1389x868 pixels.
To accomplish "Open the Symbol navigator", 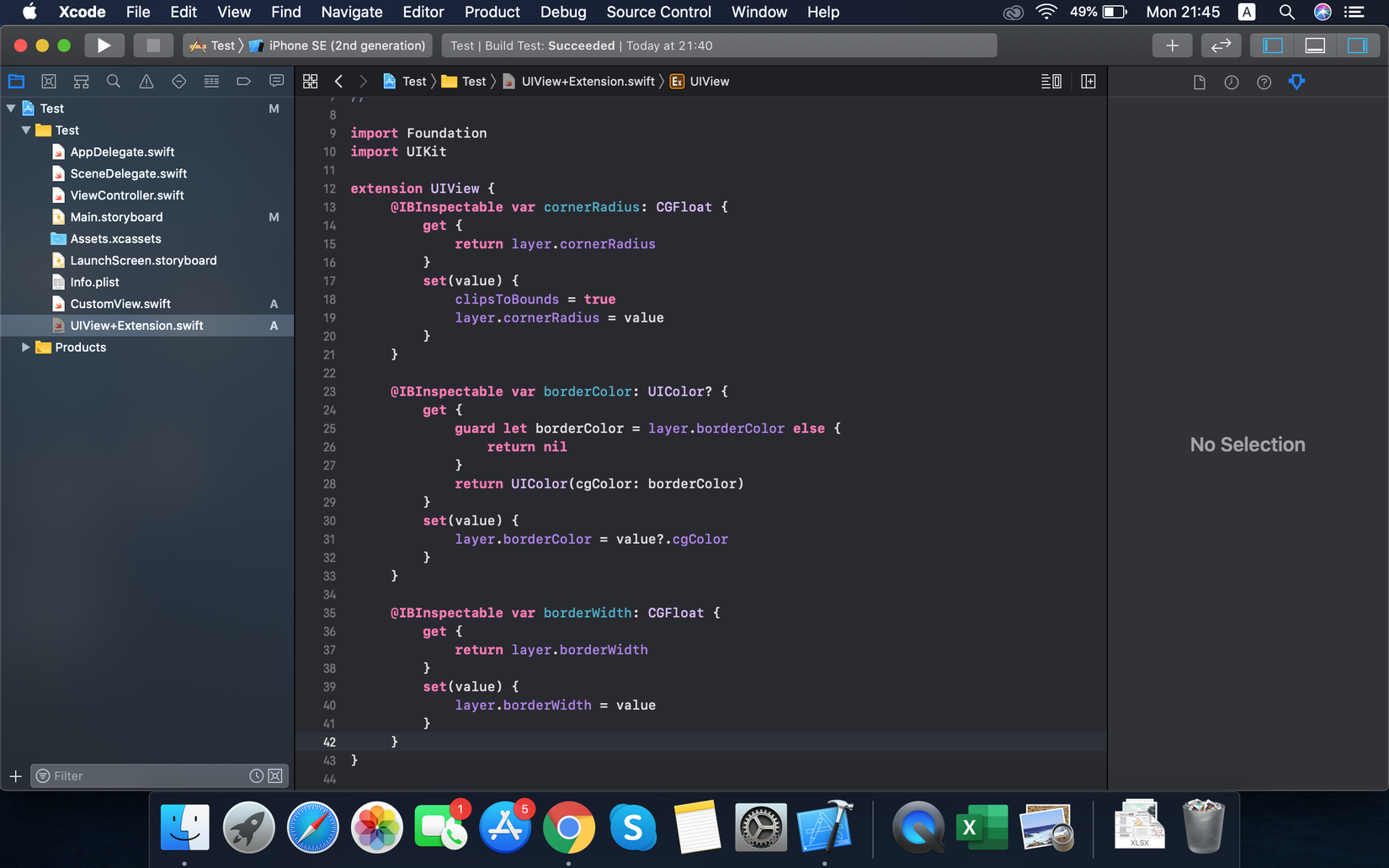I will pos(81,81).
